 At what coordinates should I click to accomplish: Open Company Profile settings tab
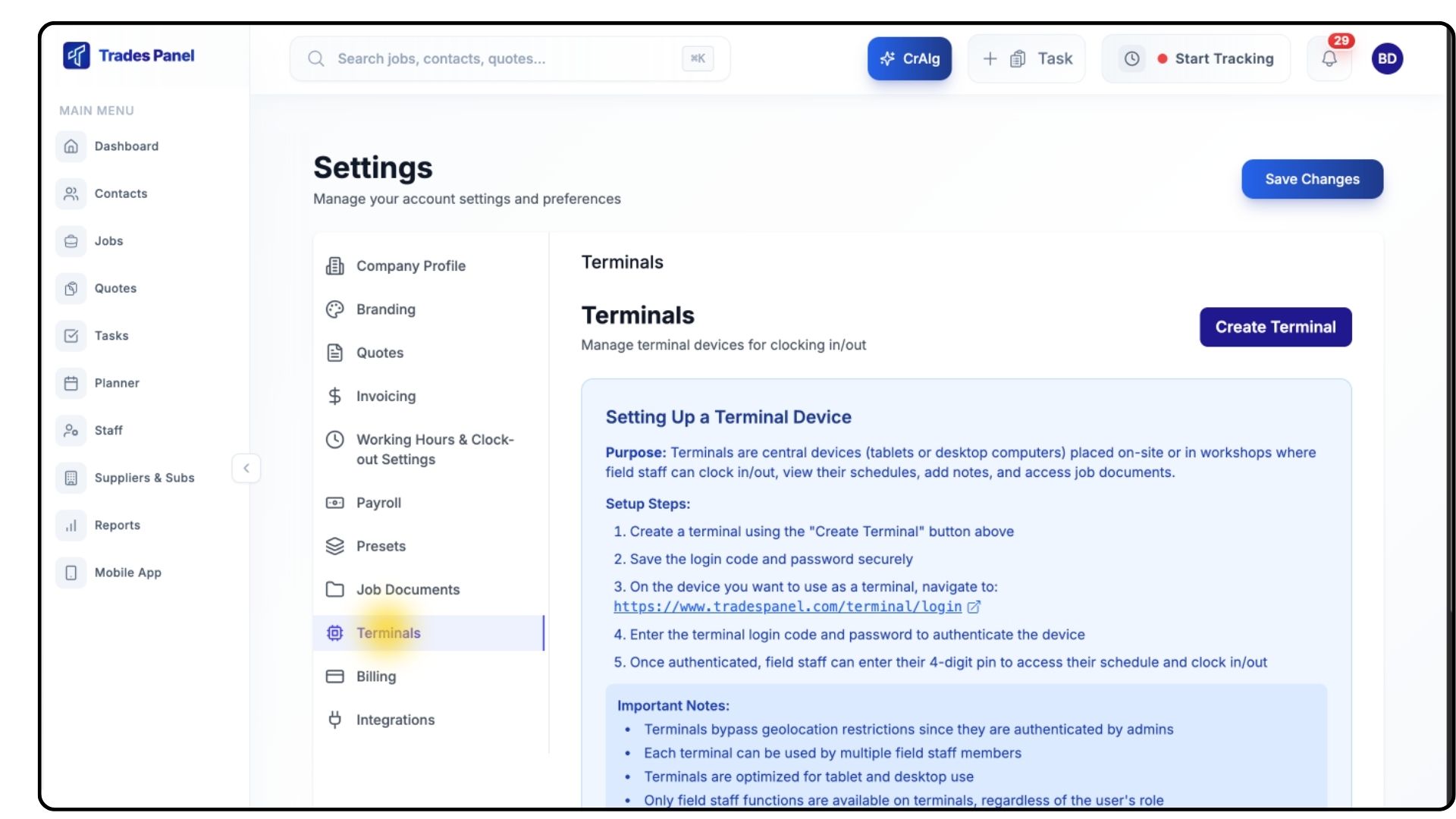(x=410, y=266)
